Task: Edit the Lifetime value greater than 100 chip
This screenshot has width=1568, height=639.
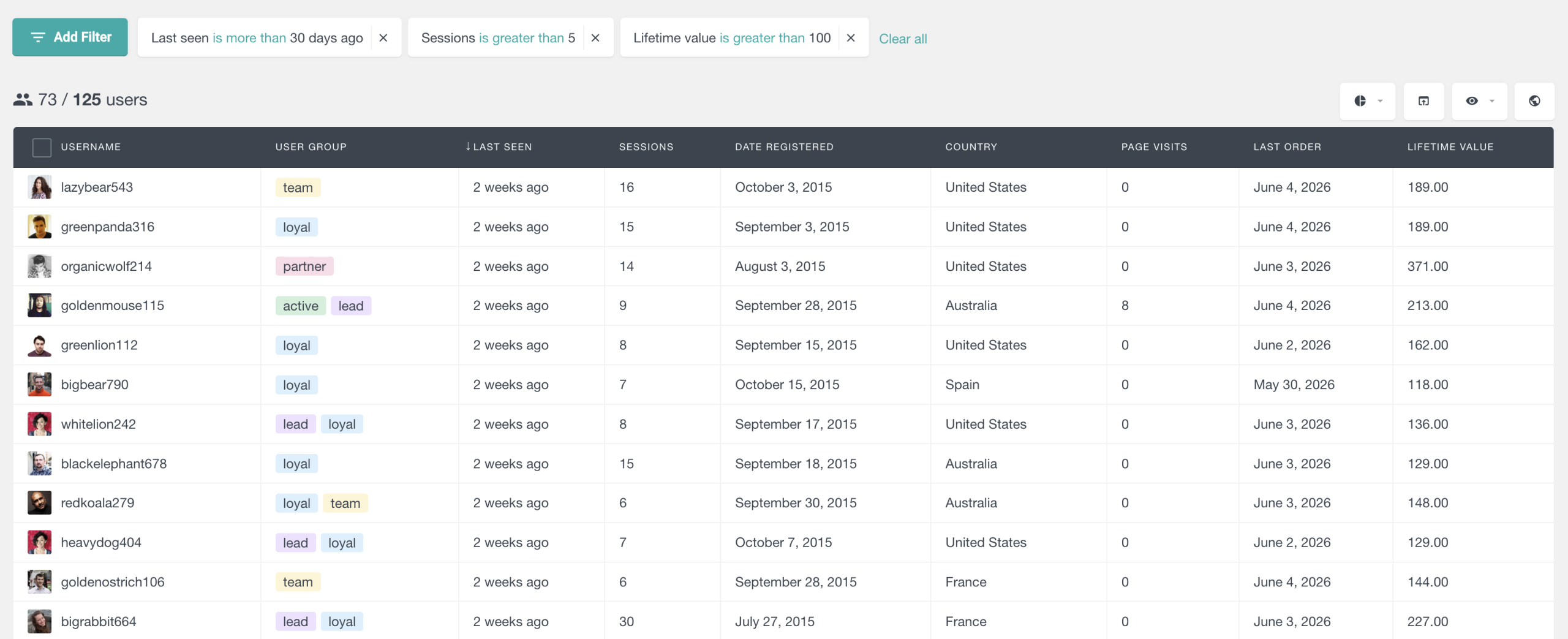Action: coord(732,38)
